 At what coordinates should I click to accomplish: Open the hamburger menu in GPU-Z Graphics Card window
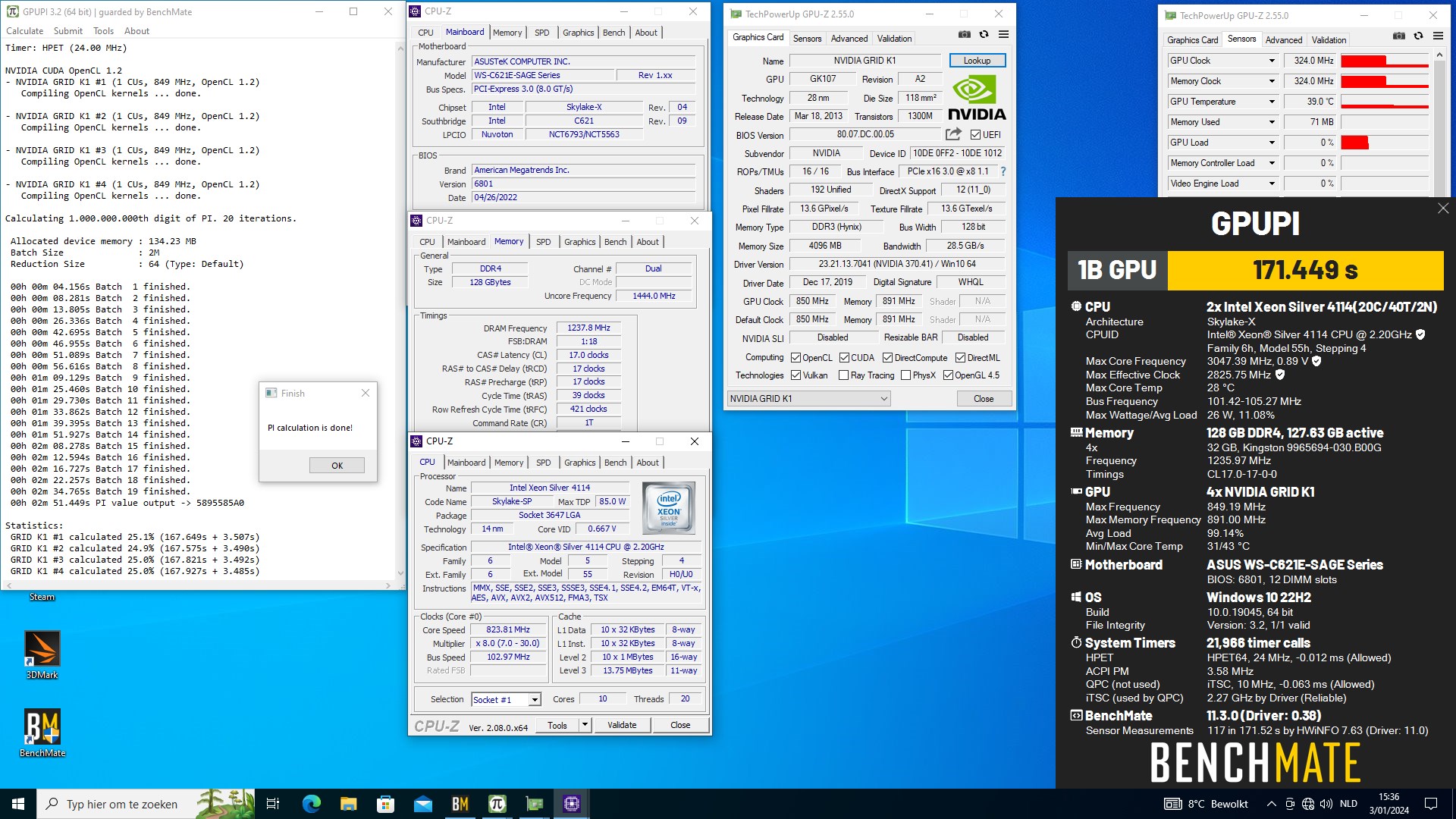click(1003, 35)
